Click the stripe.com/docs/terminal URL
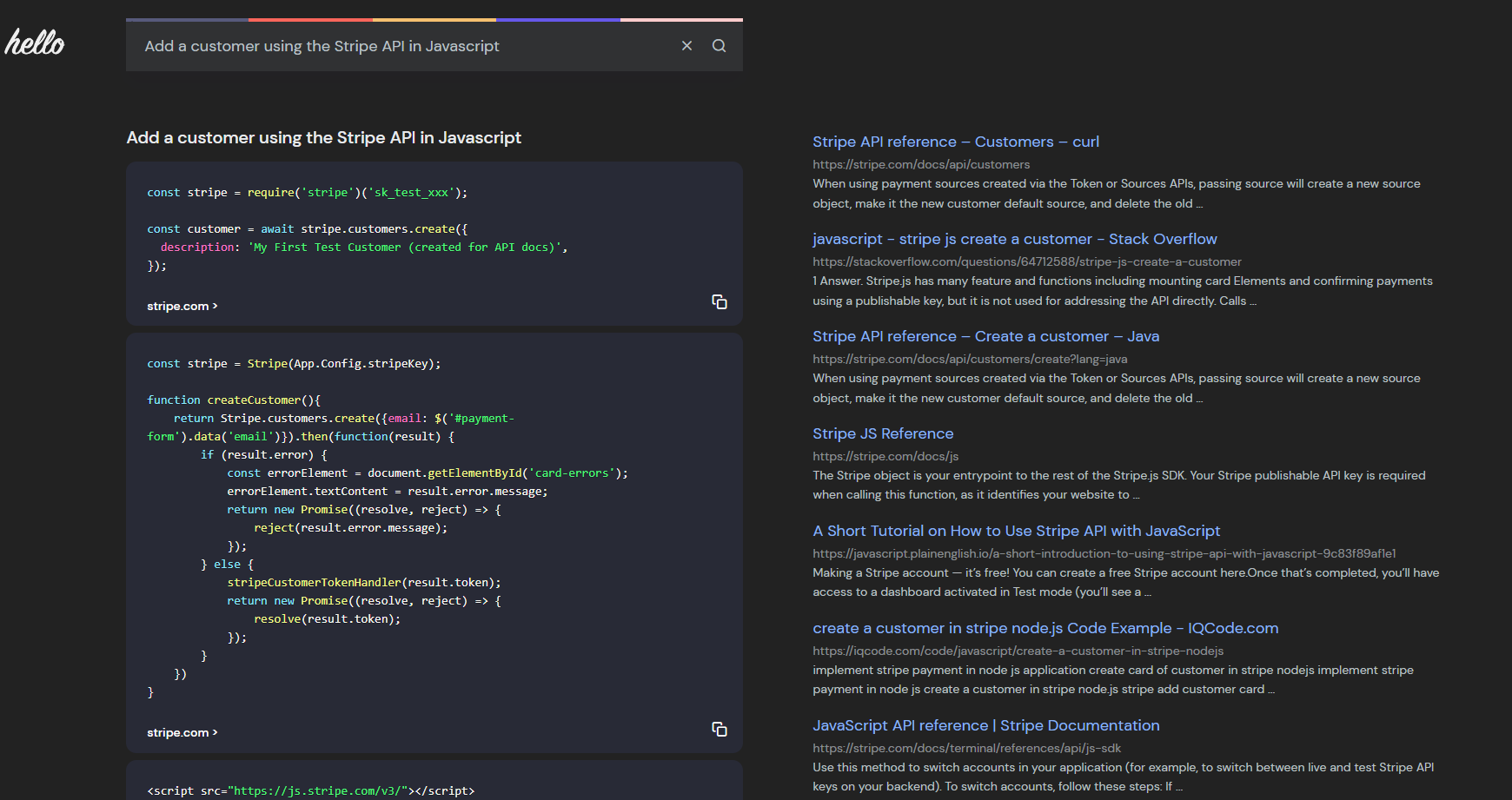Image resolution: width=1512 pixels, height=800 pixels. click(x=966, y=748)
